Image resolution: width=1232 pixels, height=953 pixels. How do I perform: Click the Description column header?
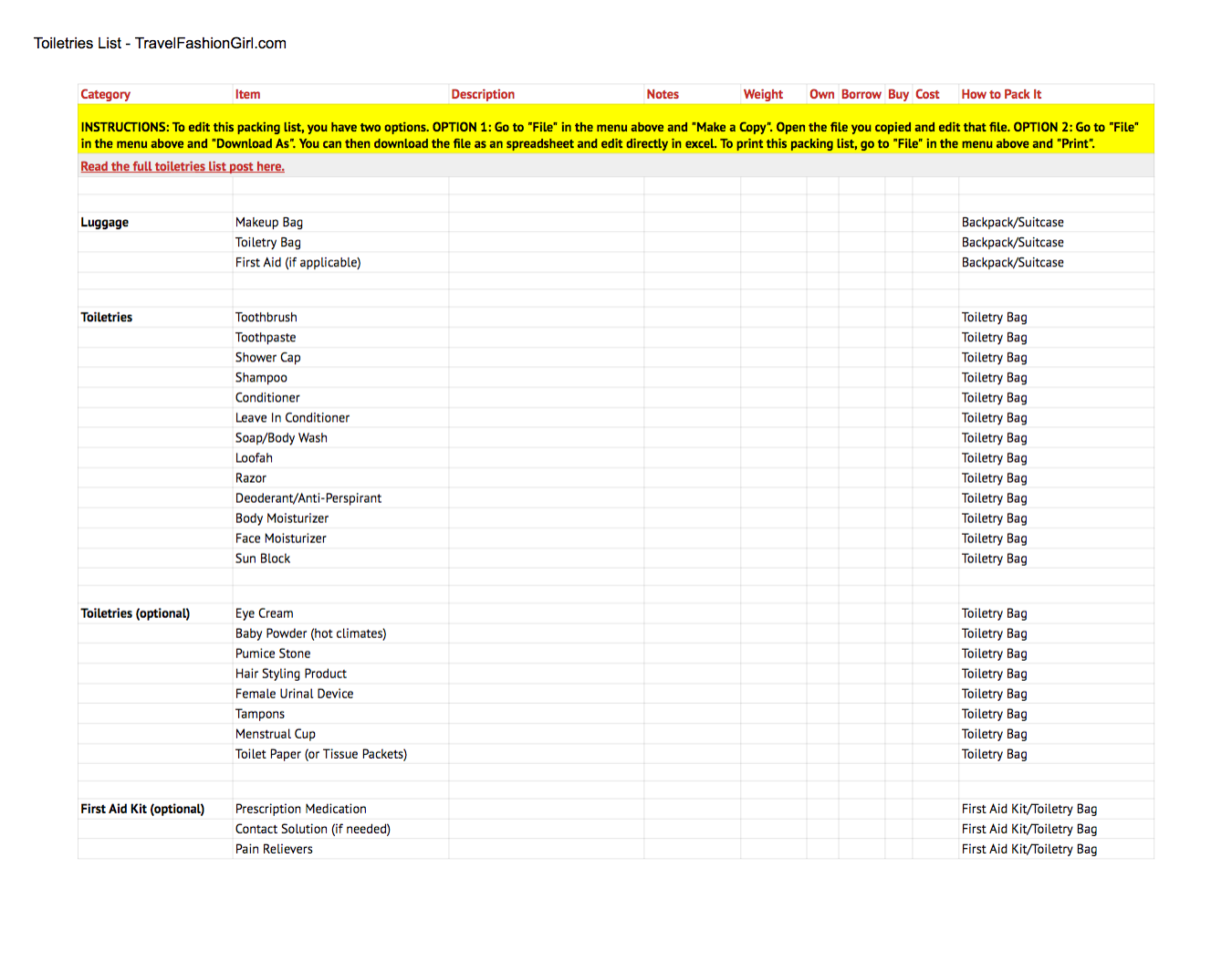coord(483,94)
